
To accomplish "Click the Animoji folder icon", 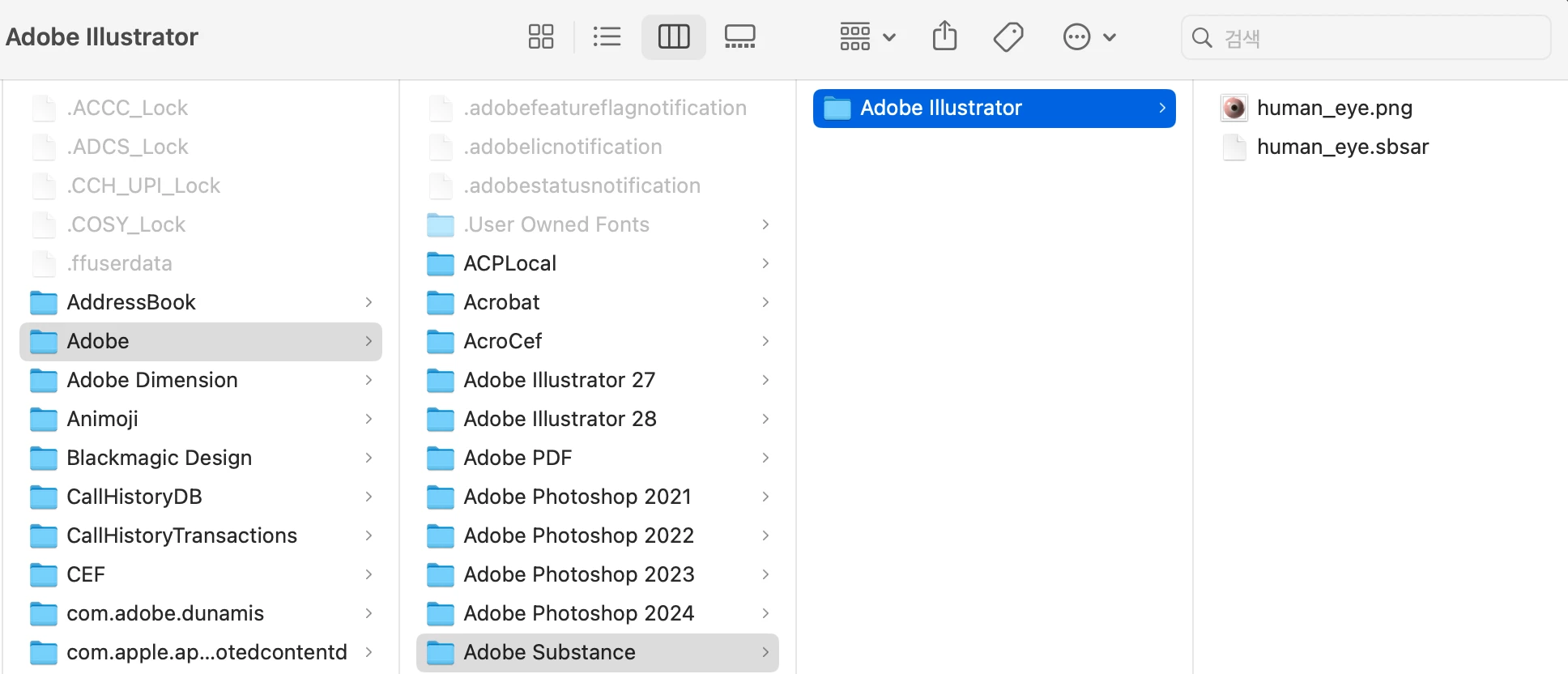I will 44,420.
